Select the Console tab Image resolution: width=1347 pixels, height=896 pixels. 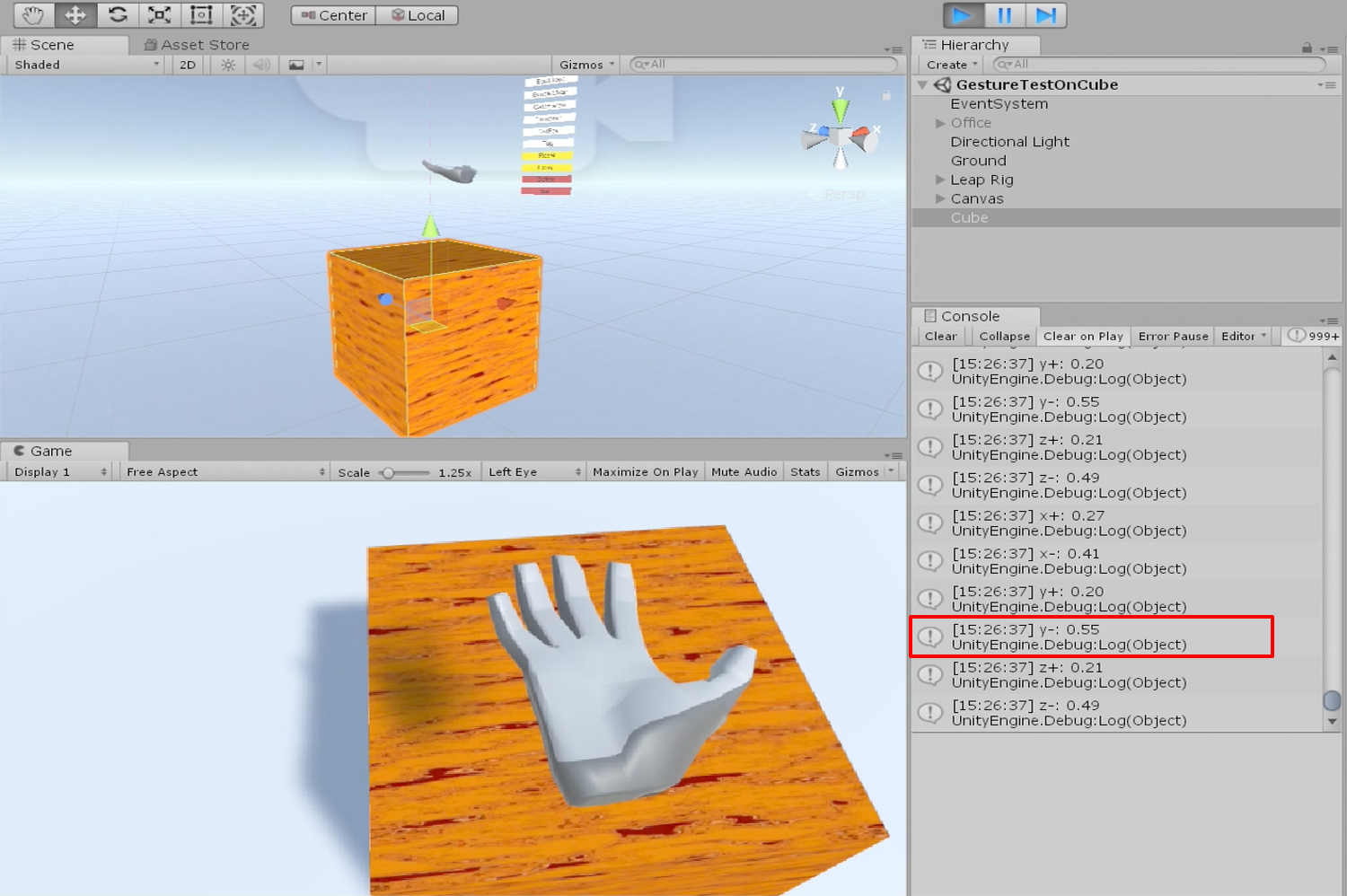(x=969, y=316)
